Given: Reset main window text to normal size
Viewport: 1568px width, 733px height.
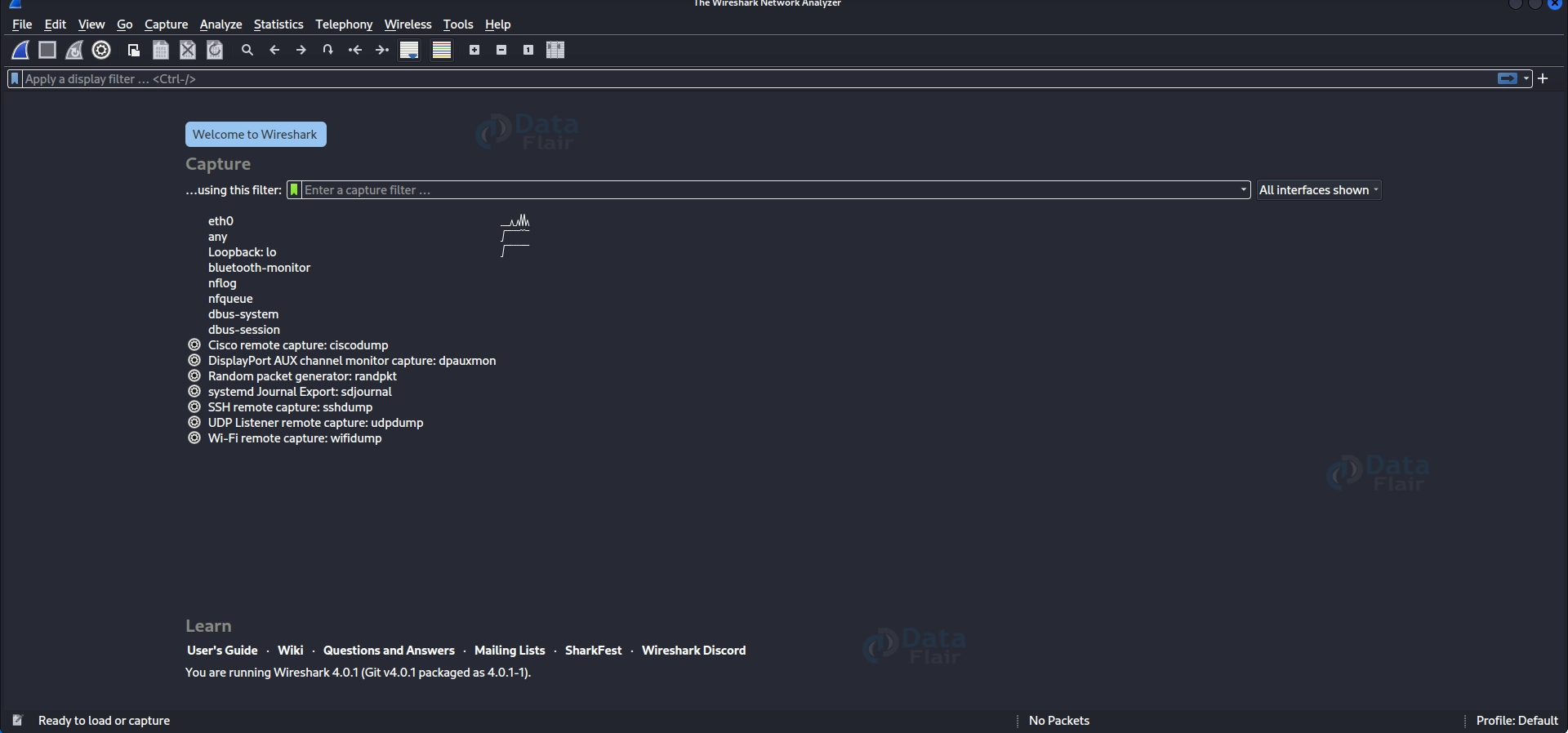Looking at the screenshot, I should click(x=528, y=51).
